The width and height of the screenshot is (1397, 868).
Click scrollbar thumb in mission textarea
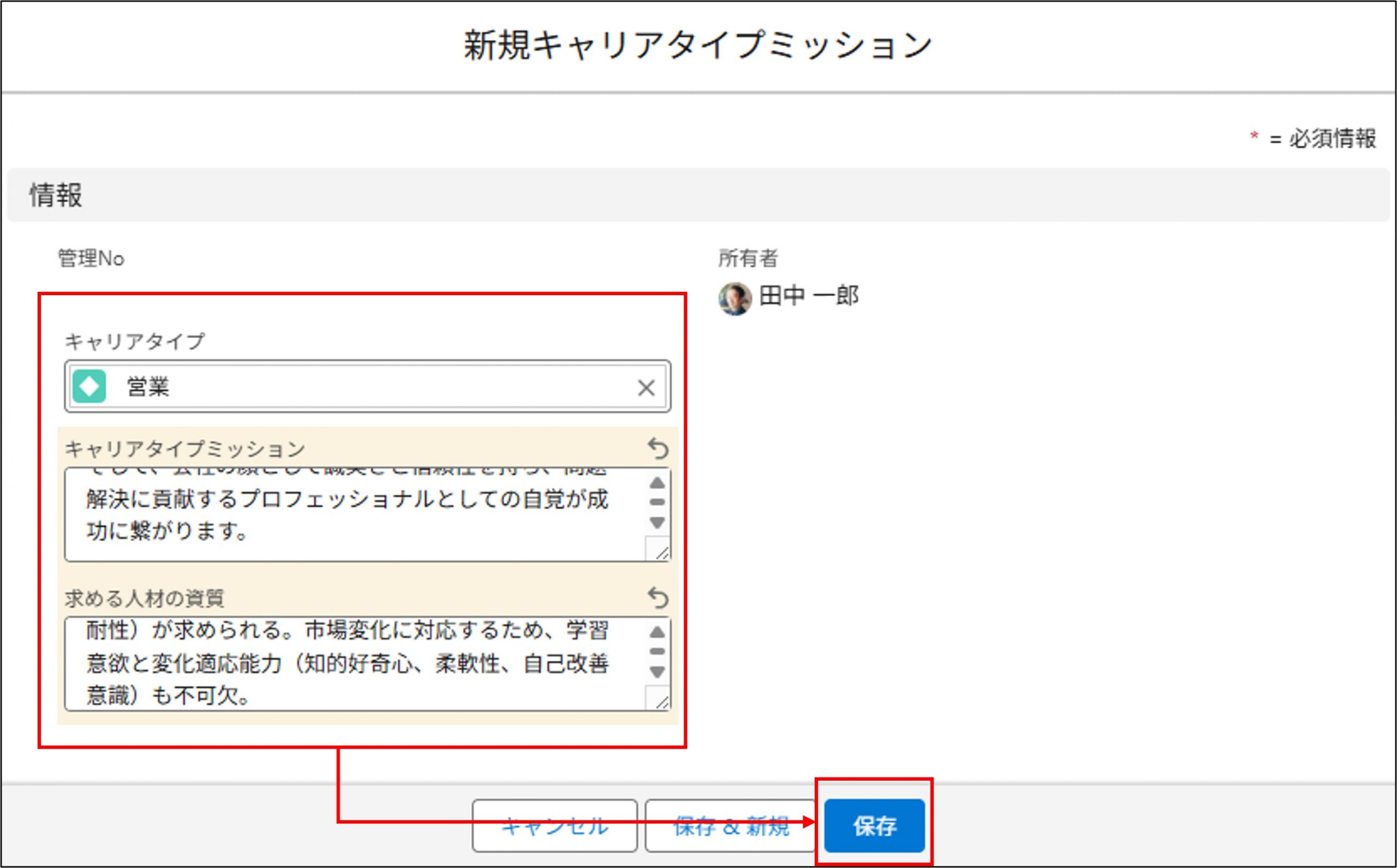(657, 502)
